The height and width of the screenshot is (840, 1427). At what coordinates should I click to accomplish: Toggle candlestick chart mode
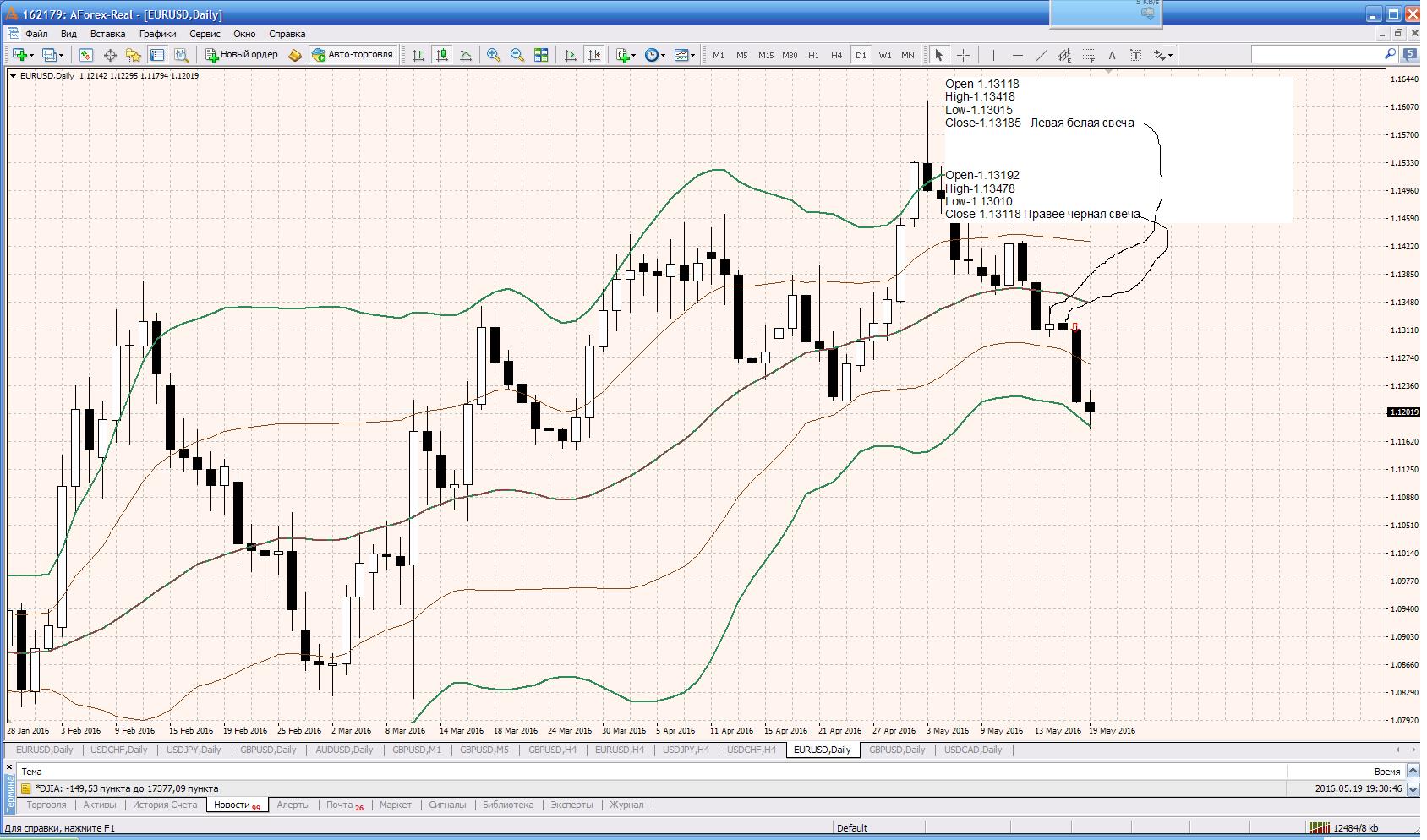pos(442,55)
